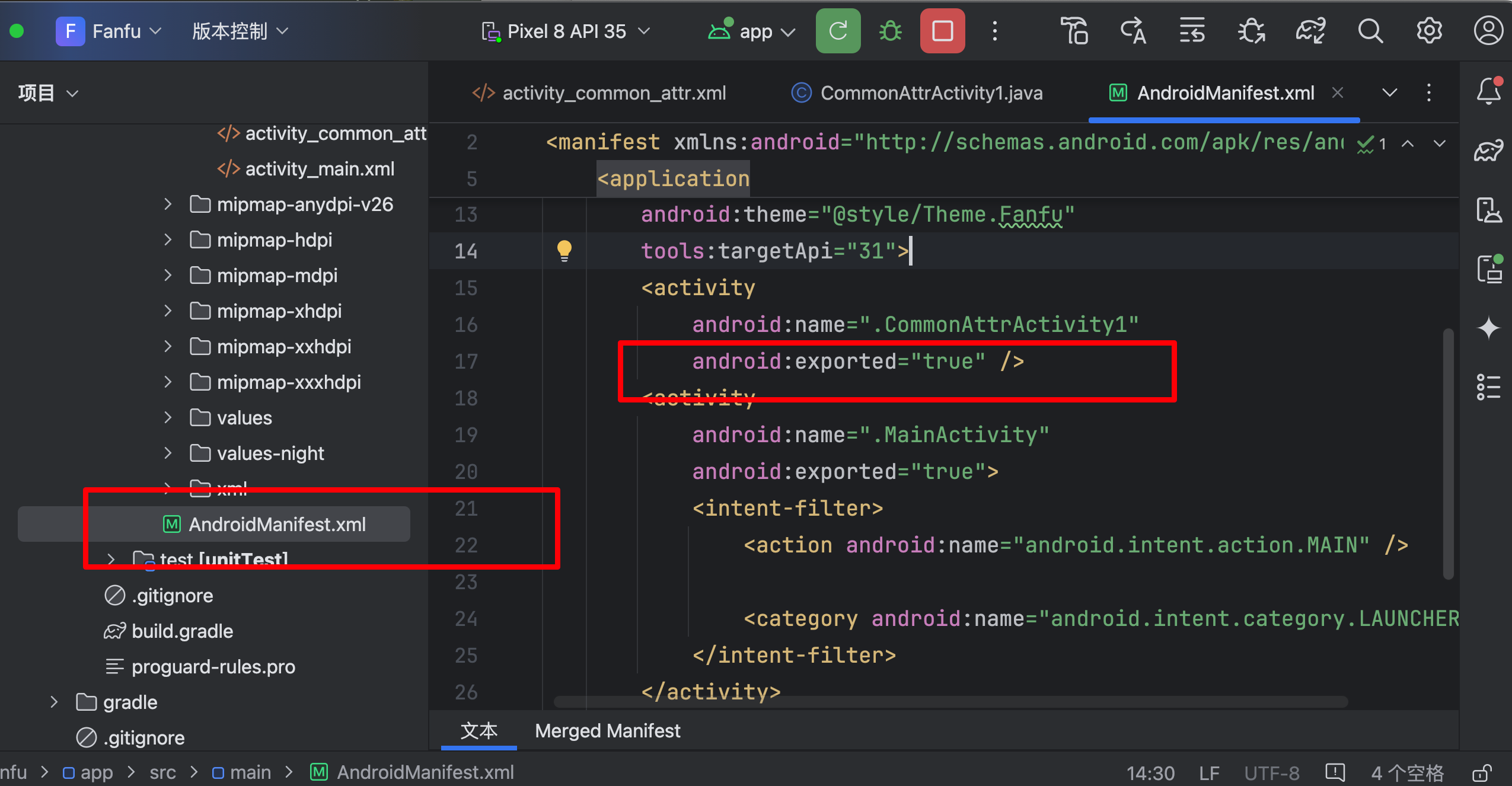Screen dimensions: 1512x786
Task: Switch to the Merged Manifest tab
Action: pyautogui.click(x=607, y=731)
